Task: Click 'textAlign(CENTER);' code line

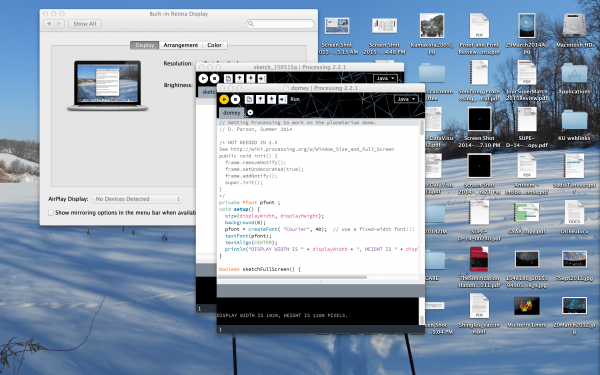Action: 251,243
